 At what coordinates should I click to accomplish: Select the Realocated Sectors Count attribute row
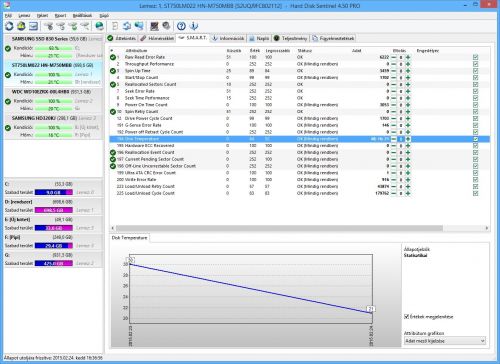pyautogui.click(x=299, y=84)
